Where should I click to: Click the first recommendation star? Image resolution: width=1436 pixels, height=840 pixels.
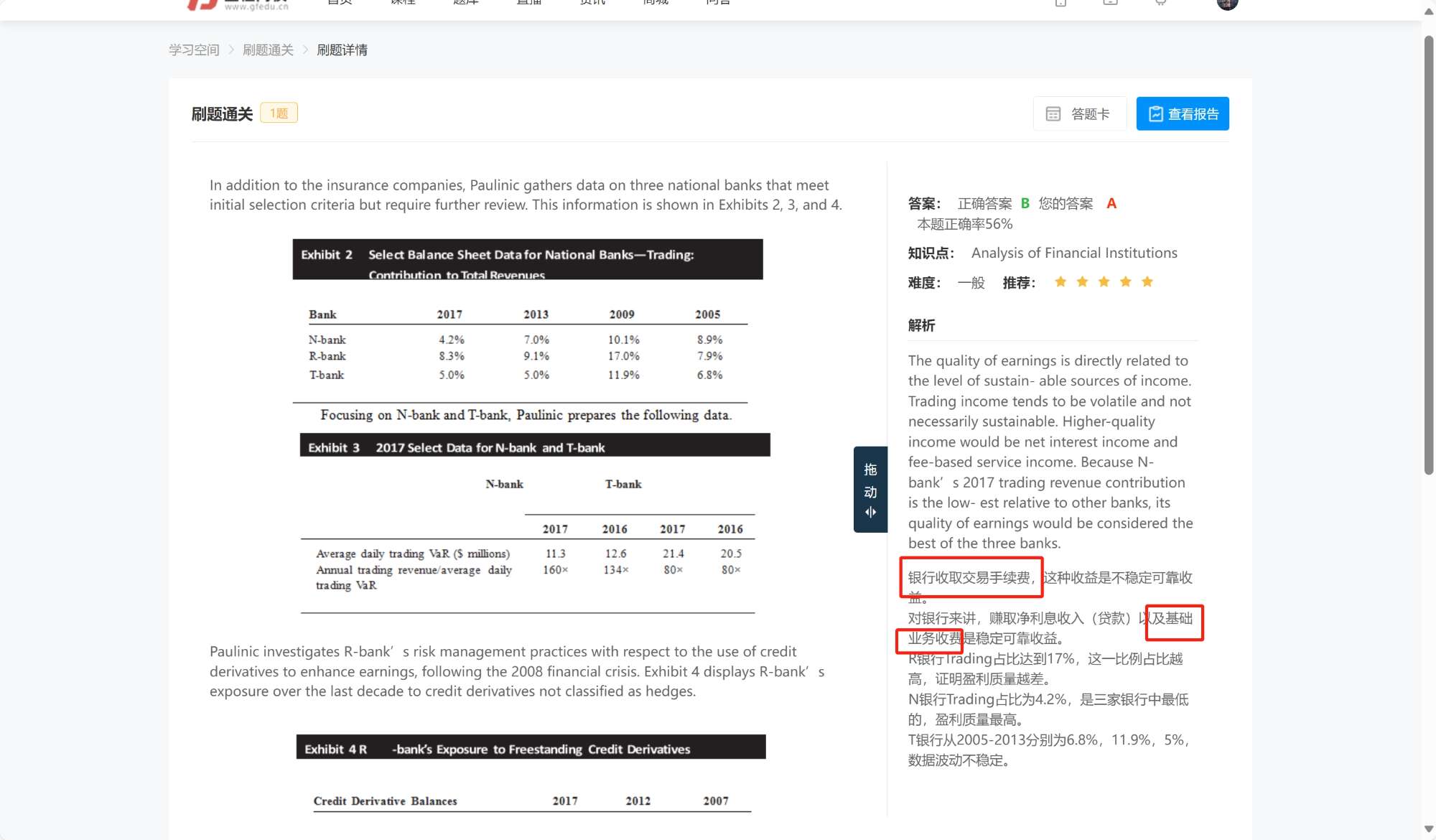pos(1060,281)
